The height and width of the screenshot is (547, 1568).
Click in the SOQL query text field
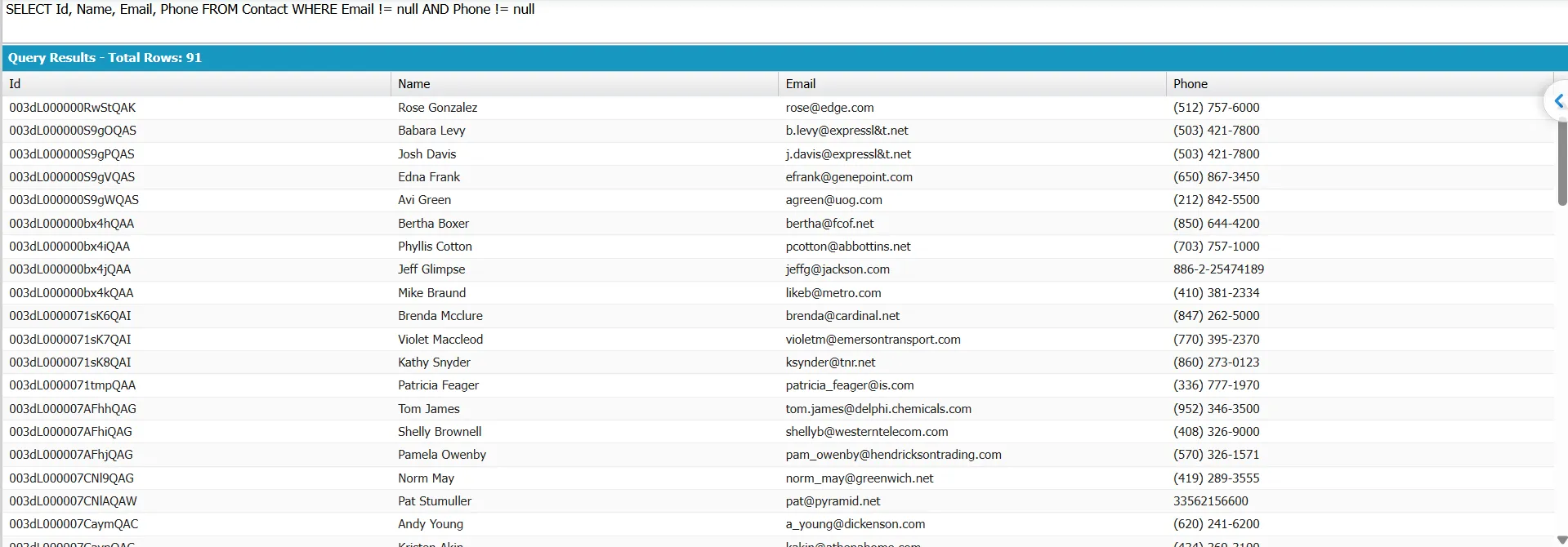pos(784,20)
